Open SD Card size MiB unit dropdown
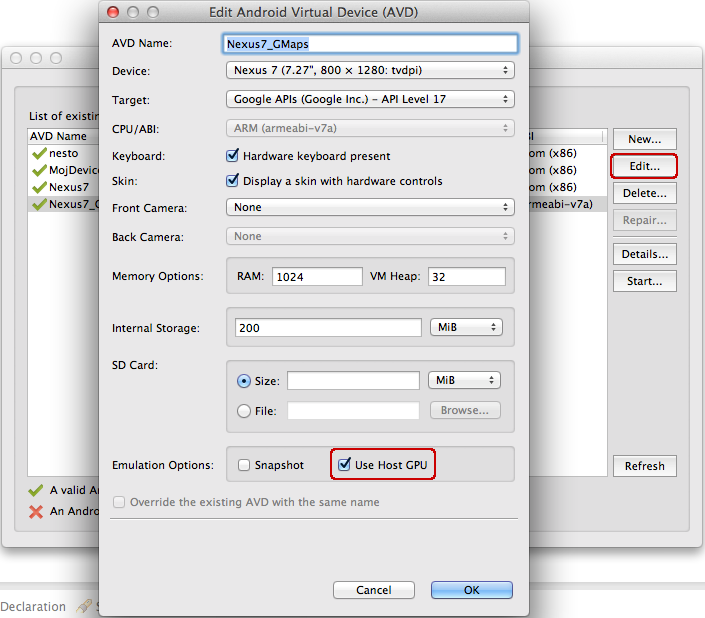 pos(464,380)
